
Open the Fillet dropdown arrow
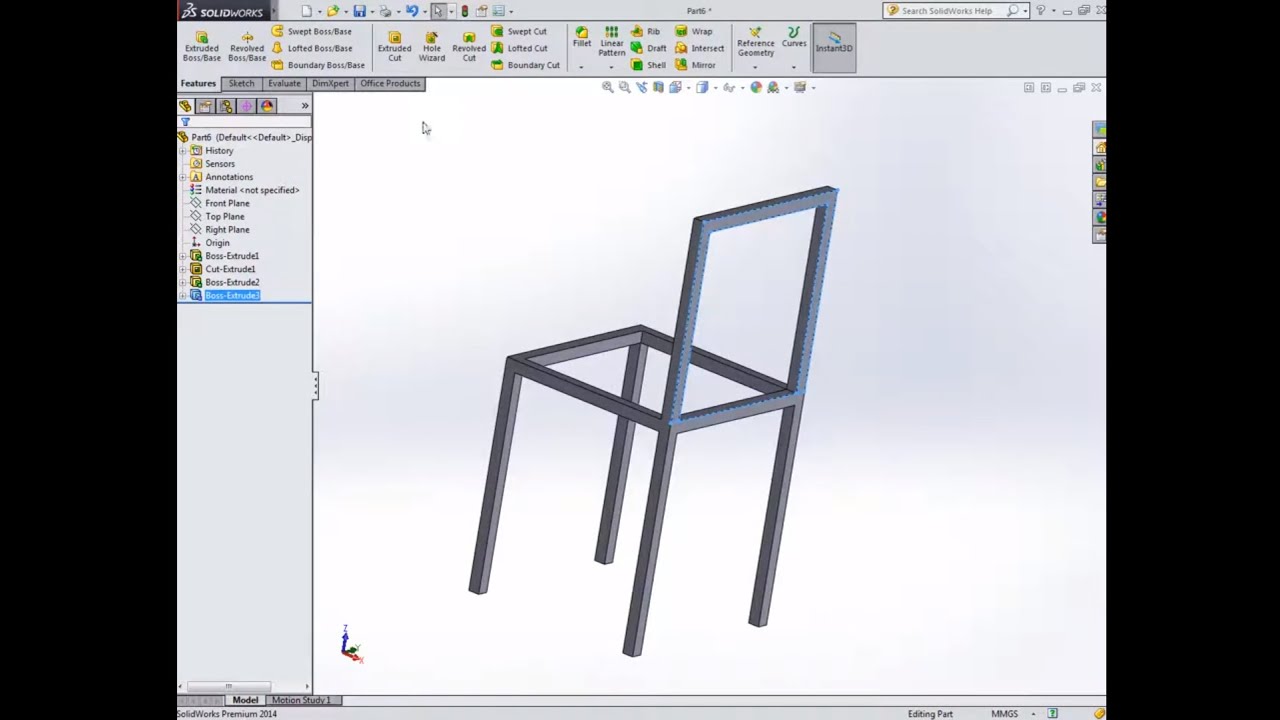coord(581,67)
